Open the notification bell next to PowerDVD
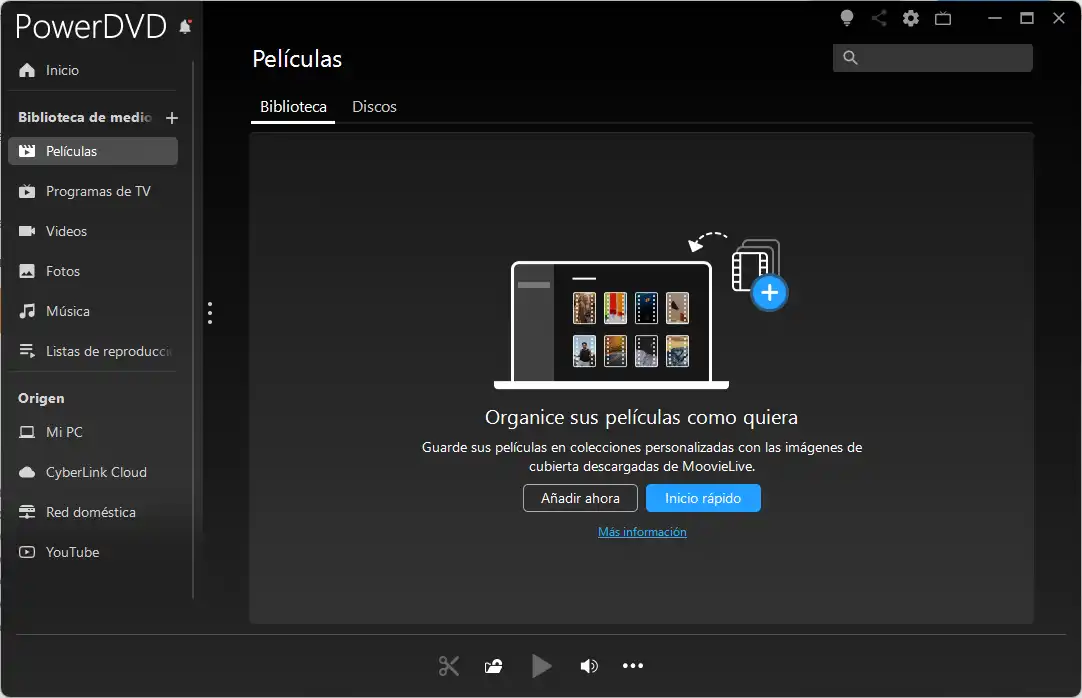This screenshot has height=698, width=1082. pyautogui.click(x=185, y=27)
